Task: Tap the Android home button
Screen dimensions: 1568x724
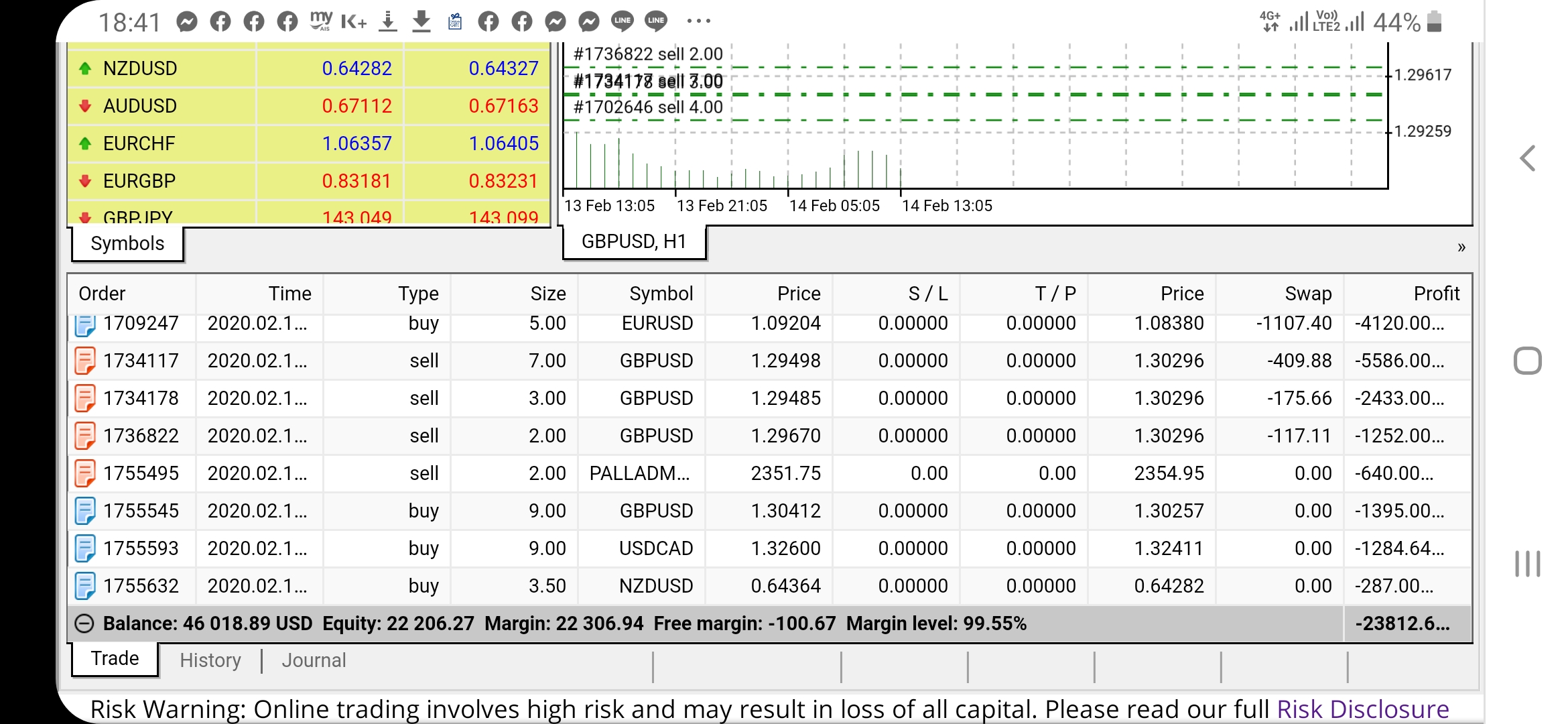Action: [x=1527, y=361]
